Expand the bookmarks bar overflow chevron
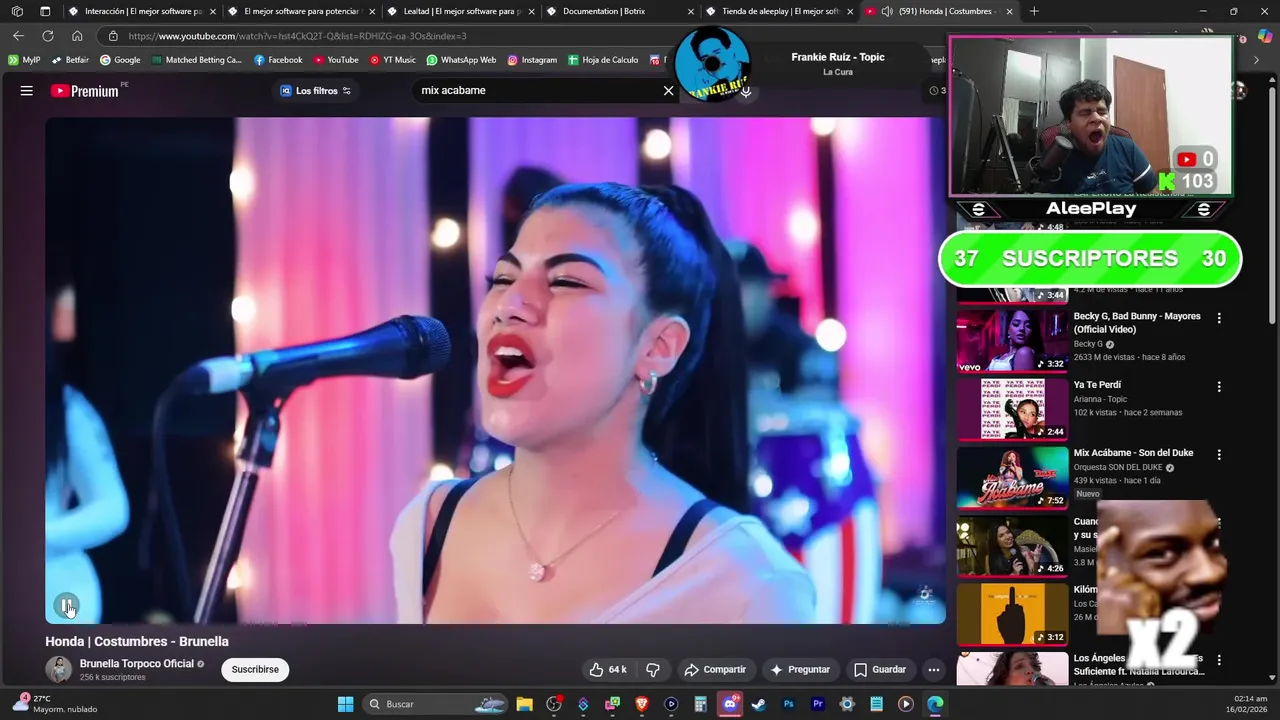The height and width of the screenshot is (720, 1280). [x=1256, y=60]
